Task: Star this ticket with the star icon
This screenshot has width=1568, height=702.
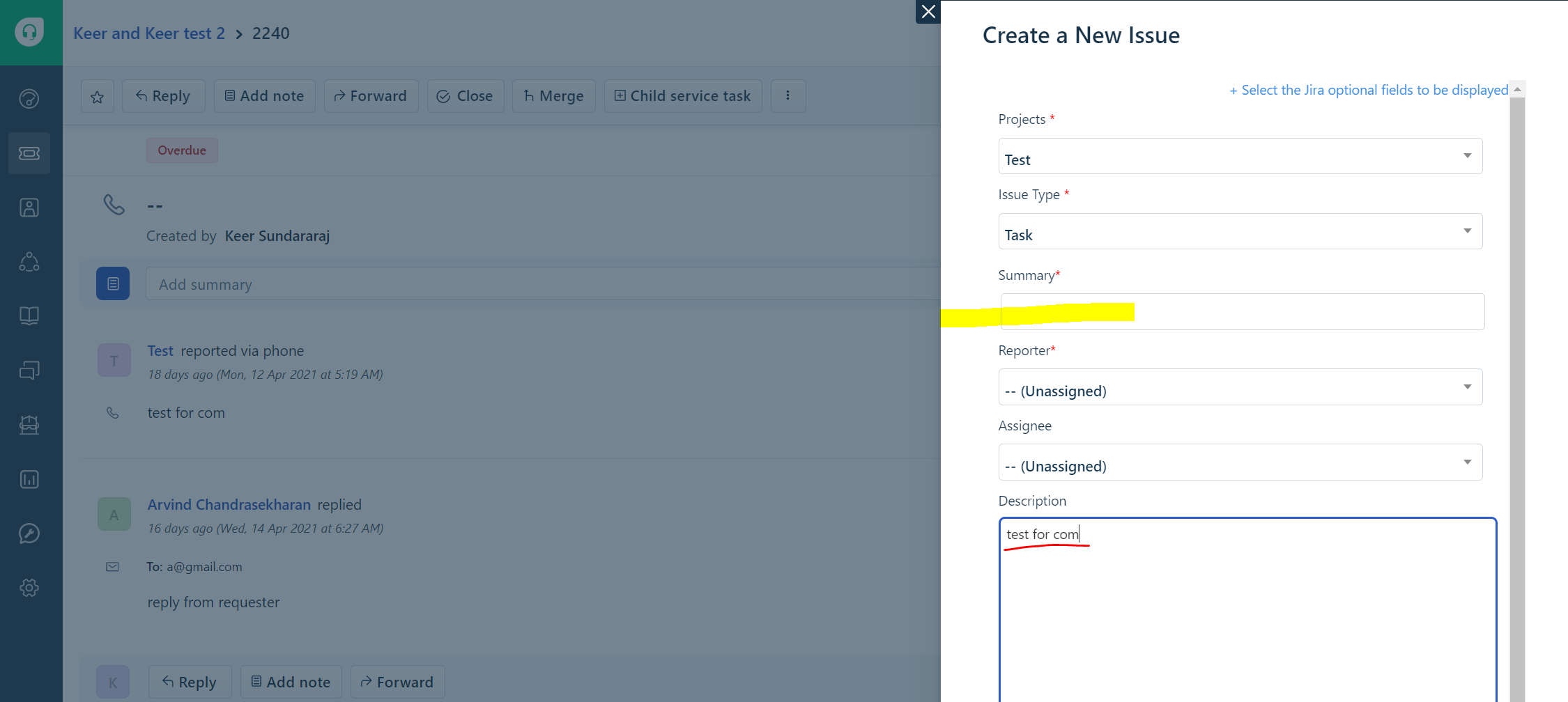Action: click(98, 96)
